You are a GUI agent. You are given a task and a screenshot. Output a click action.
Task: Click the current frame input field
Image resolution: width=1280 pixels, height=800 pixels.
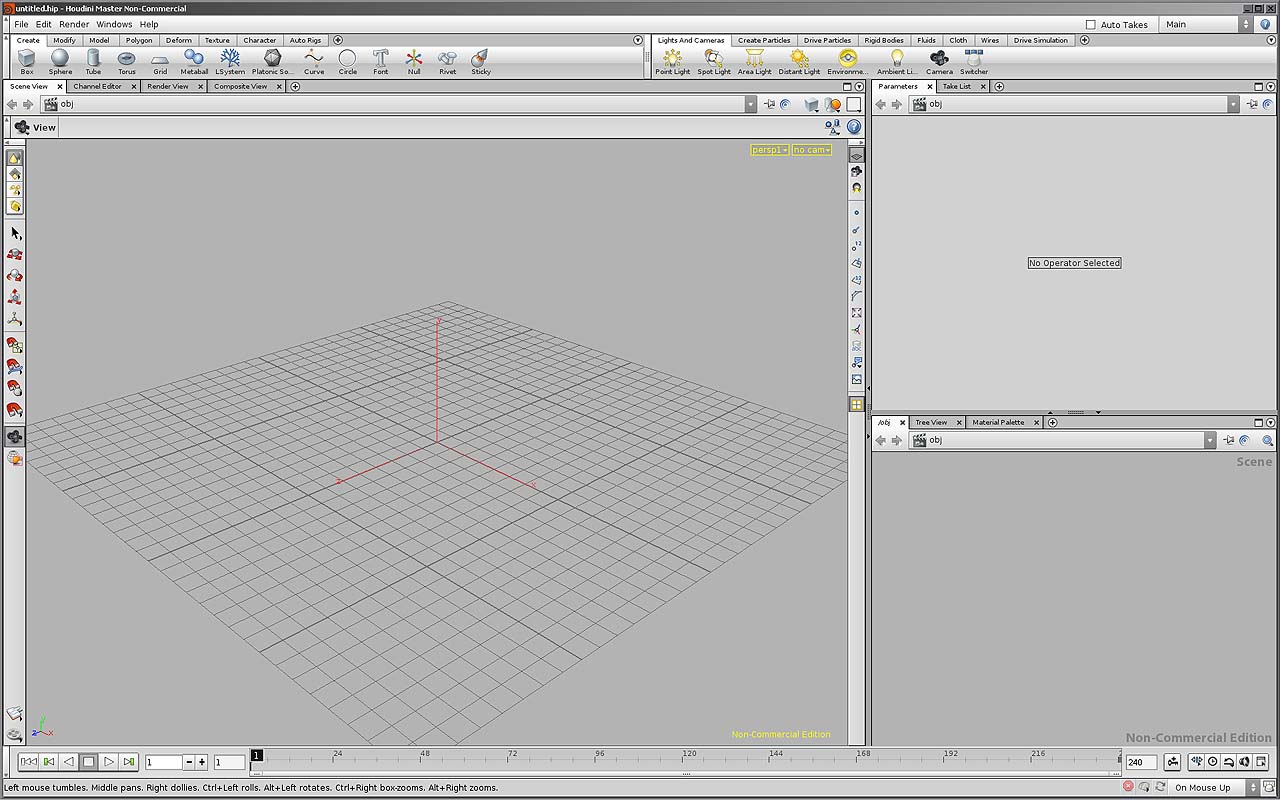pyautogui.click(x=164, y=762)
